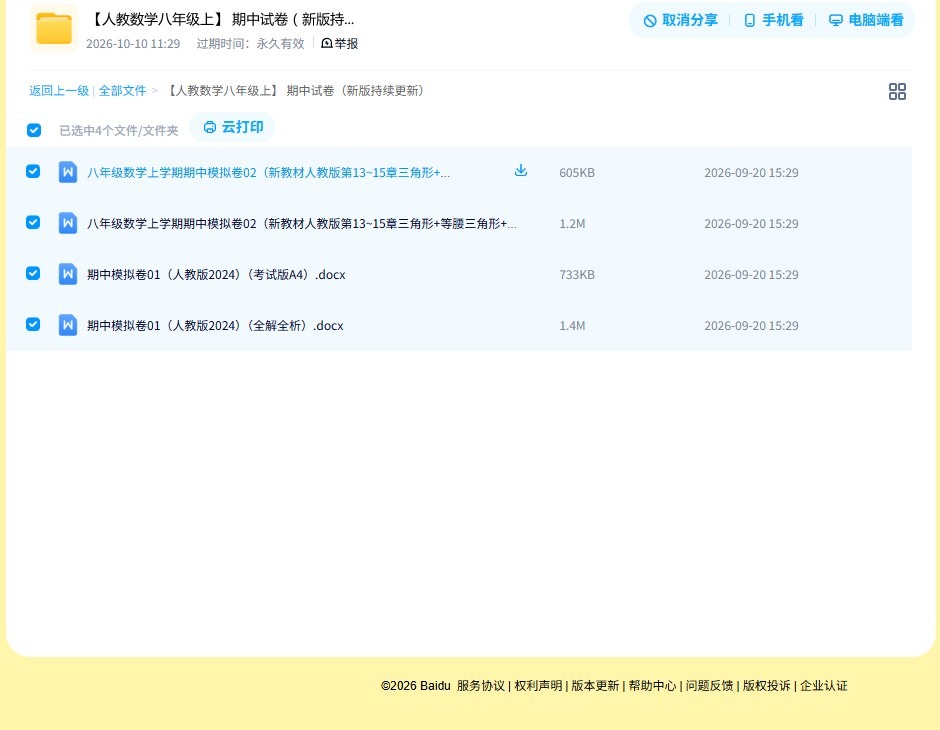This screenshot has width=940, height=730.
Task: Uncheck the 1.2M file checkbox
Action: point(33,222)
